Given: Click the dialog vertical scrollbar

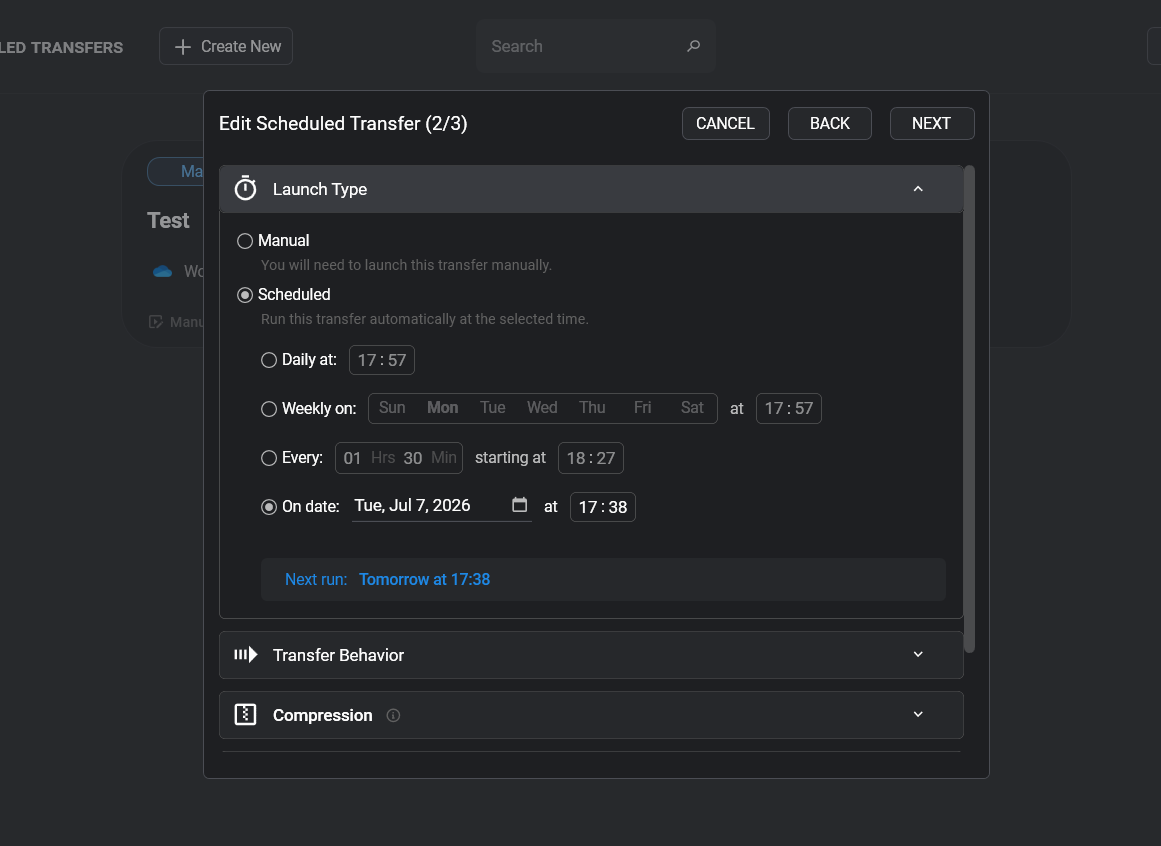Looking at the screenshot, I should (969, 409).
